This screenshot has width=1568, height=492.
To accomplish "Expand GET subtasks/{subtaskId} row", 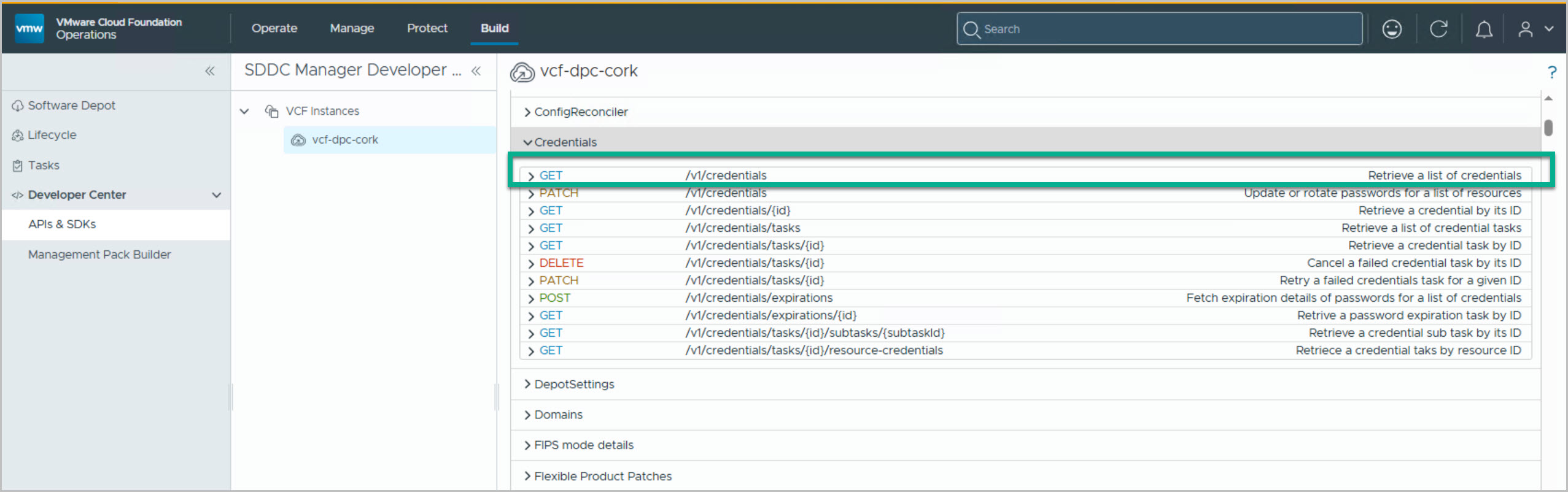I will [x=531, y=334].
